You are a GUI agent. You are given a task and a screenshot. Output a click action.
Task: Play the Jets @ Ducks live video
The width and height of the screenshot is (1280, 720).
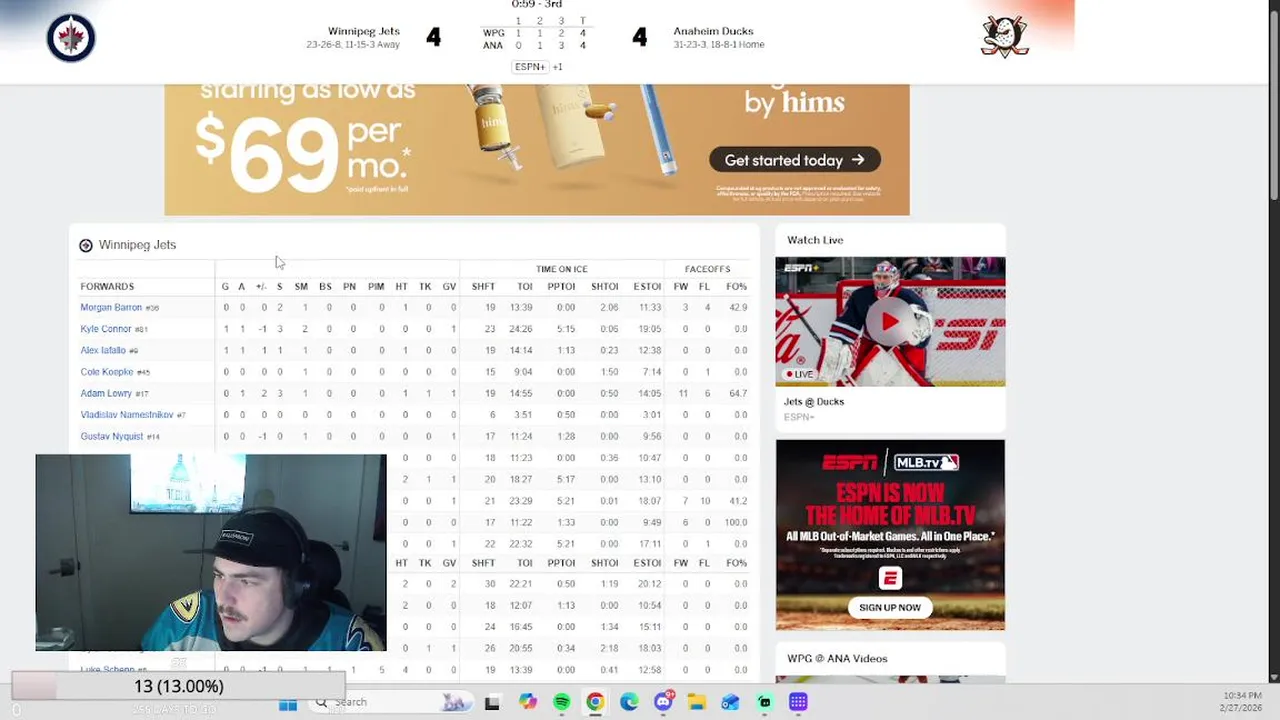(x=890, y=322)
